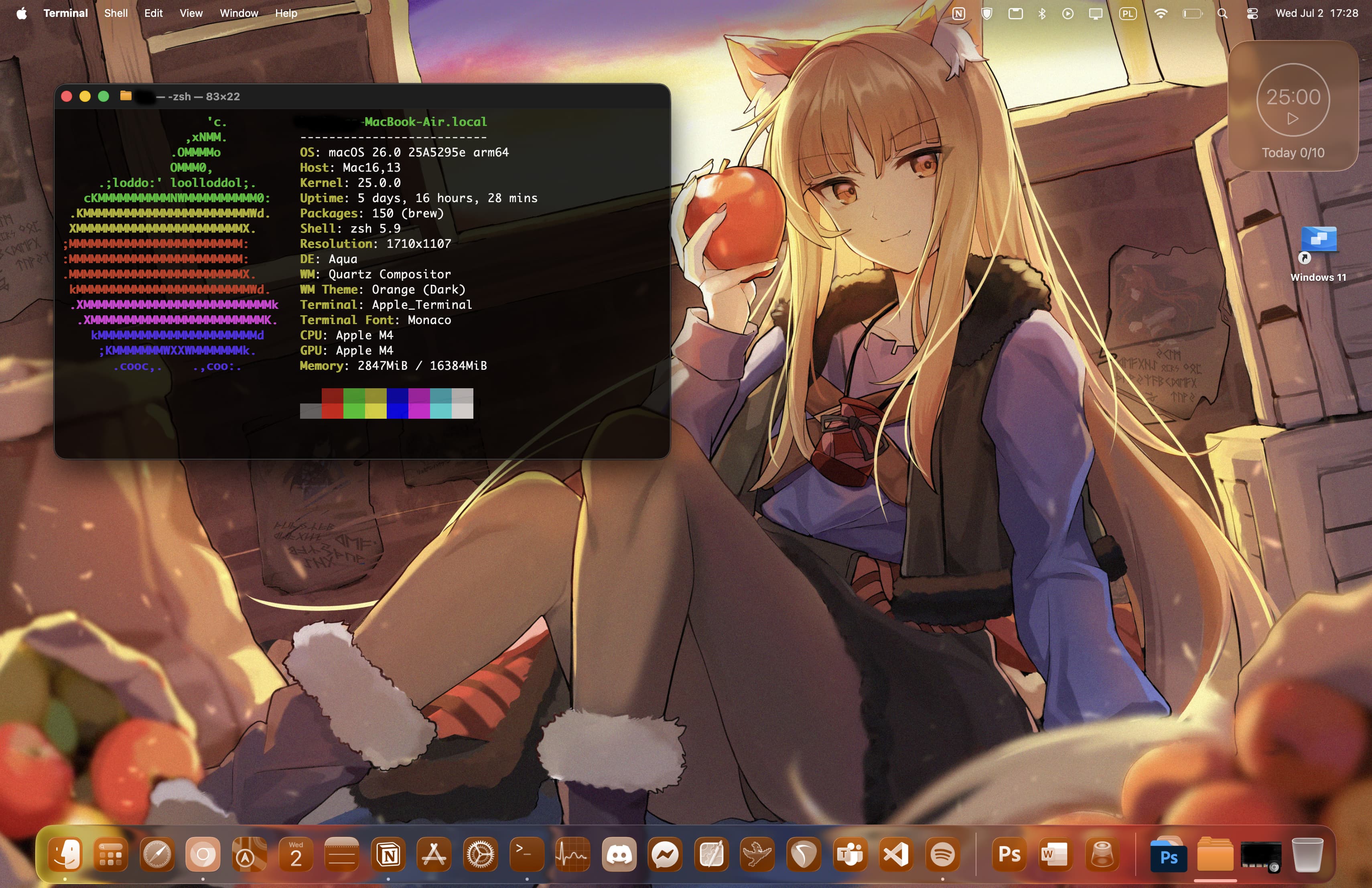The height and width of the screenshot is (888, 1372).
Task: Open the View menu
Action: (x=191, y=13)
